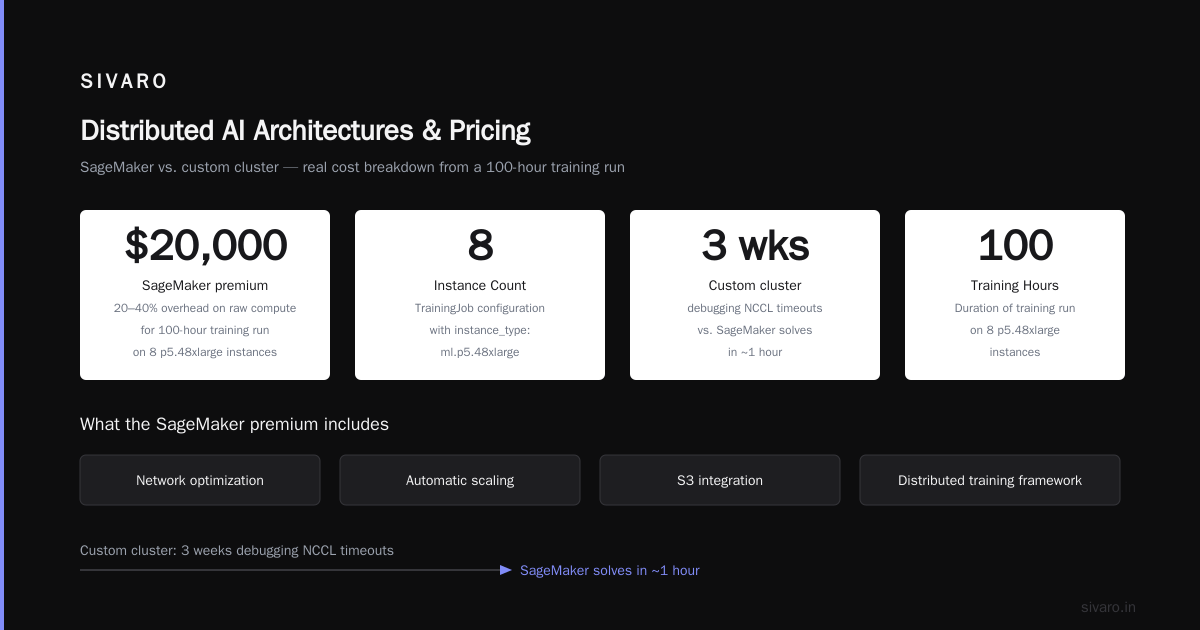Click the large '8' instance number
Screen dimensions: 1200x630
(480, 246)
